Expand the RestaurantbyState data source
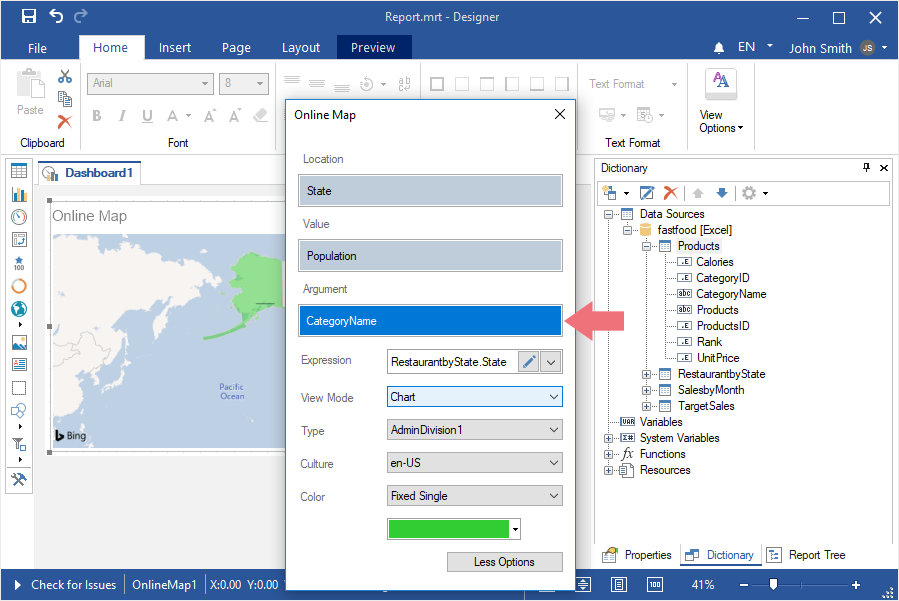Screen dimensions: 899x601 point(648,374)
